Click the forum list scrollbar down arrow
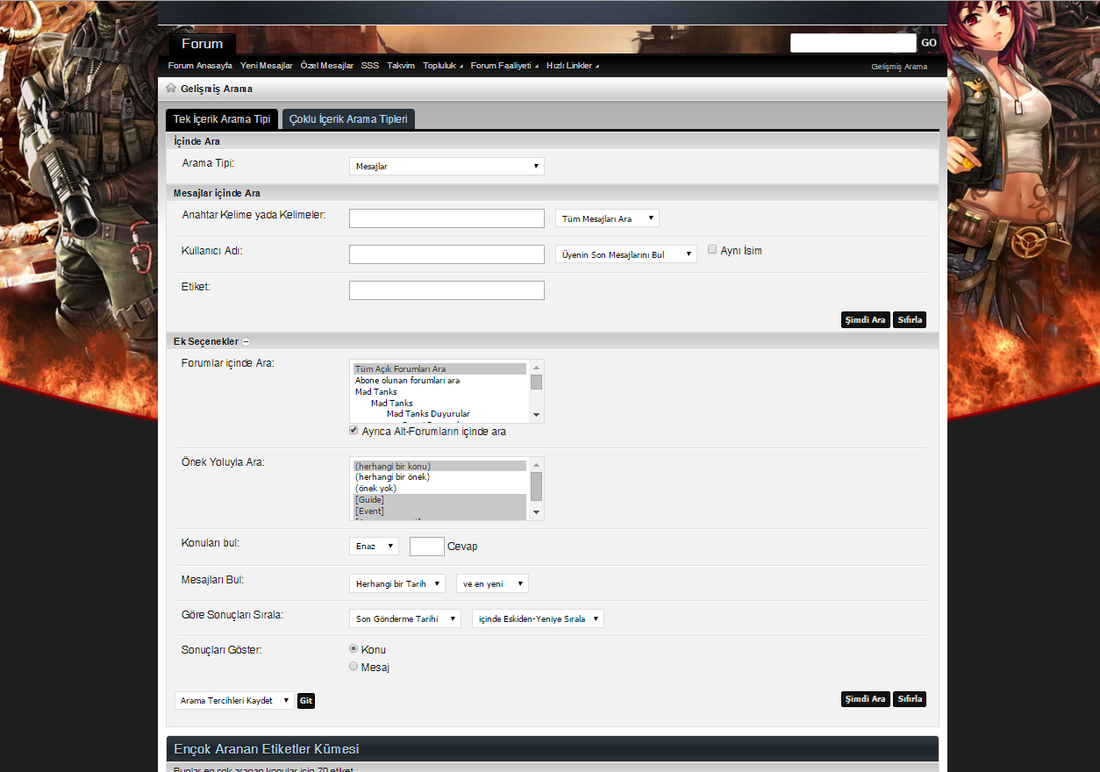Viewport: 1100px width, 772px height. [x=537, y=415]
